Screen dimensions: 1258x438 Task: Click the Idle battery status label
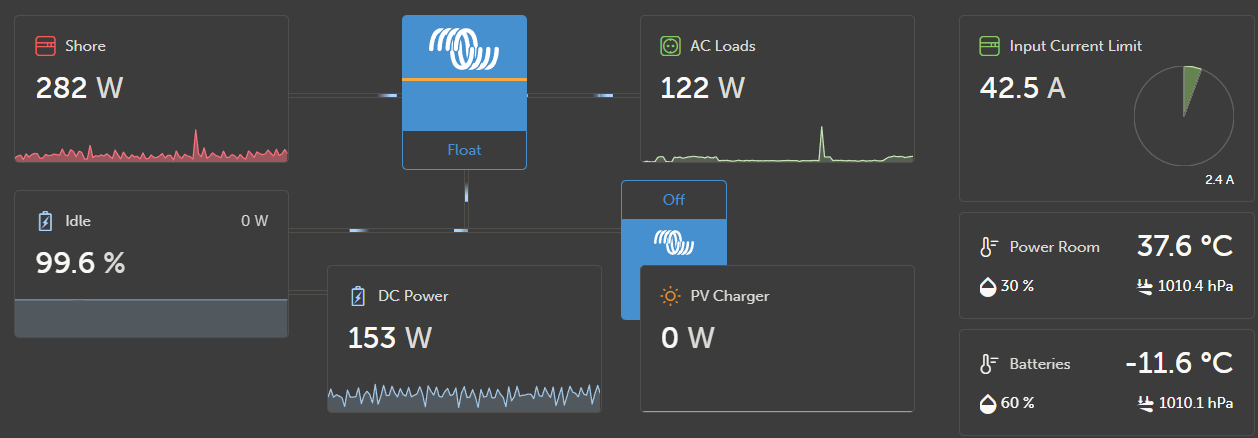coord(78,221)
